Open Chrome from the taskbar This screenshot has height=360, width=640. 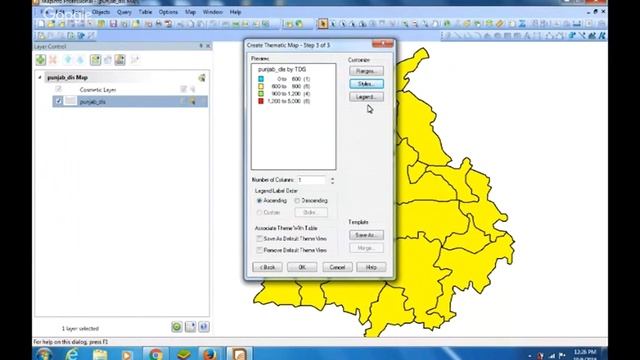[x=156, y=354]
